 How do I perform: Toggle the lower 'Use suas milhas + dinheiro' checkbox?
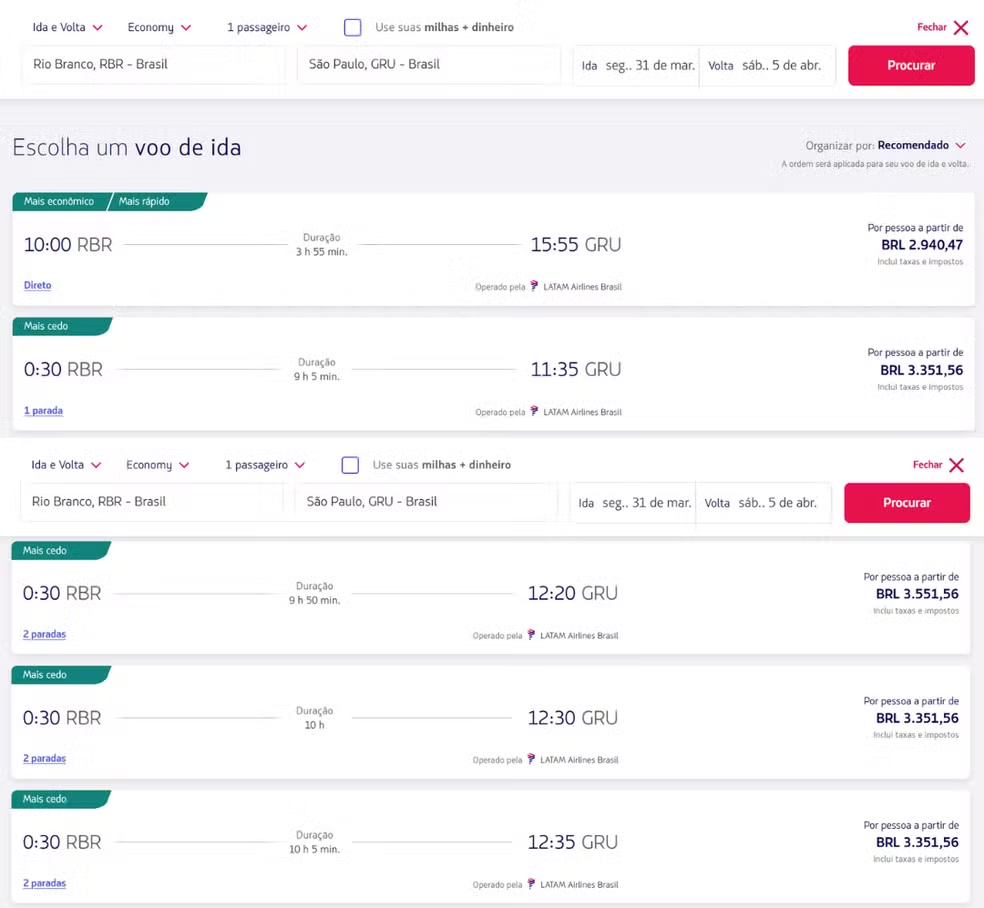click(x=350, y=465)
